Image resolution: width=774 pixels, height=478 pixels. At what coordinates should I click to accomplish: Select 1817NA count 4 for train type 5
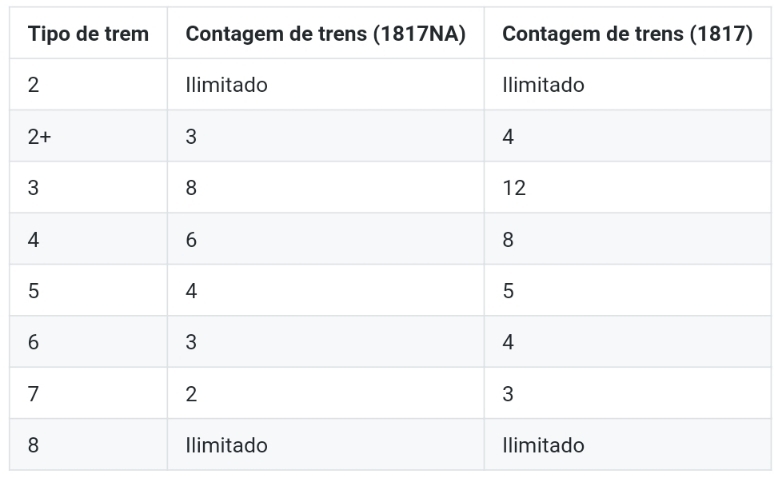click(x=191, y=291)
